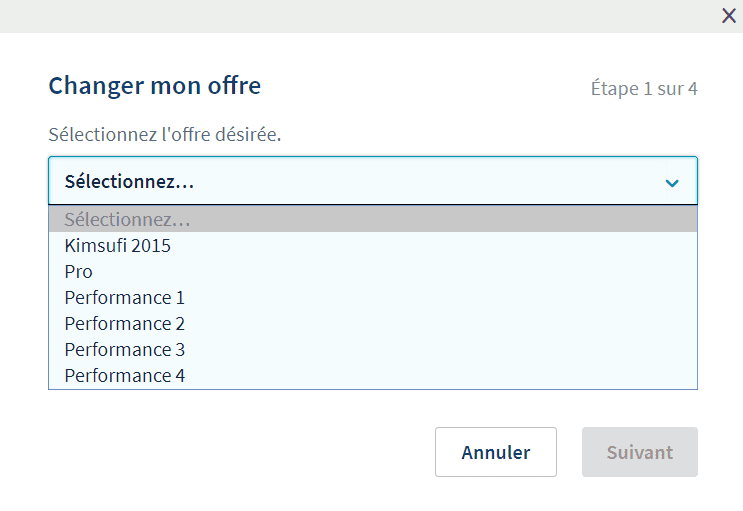Select the Kimsufi 2015 offer
743x511 pixels.
(373, 246)
